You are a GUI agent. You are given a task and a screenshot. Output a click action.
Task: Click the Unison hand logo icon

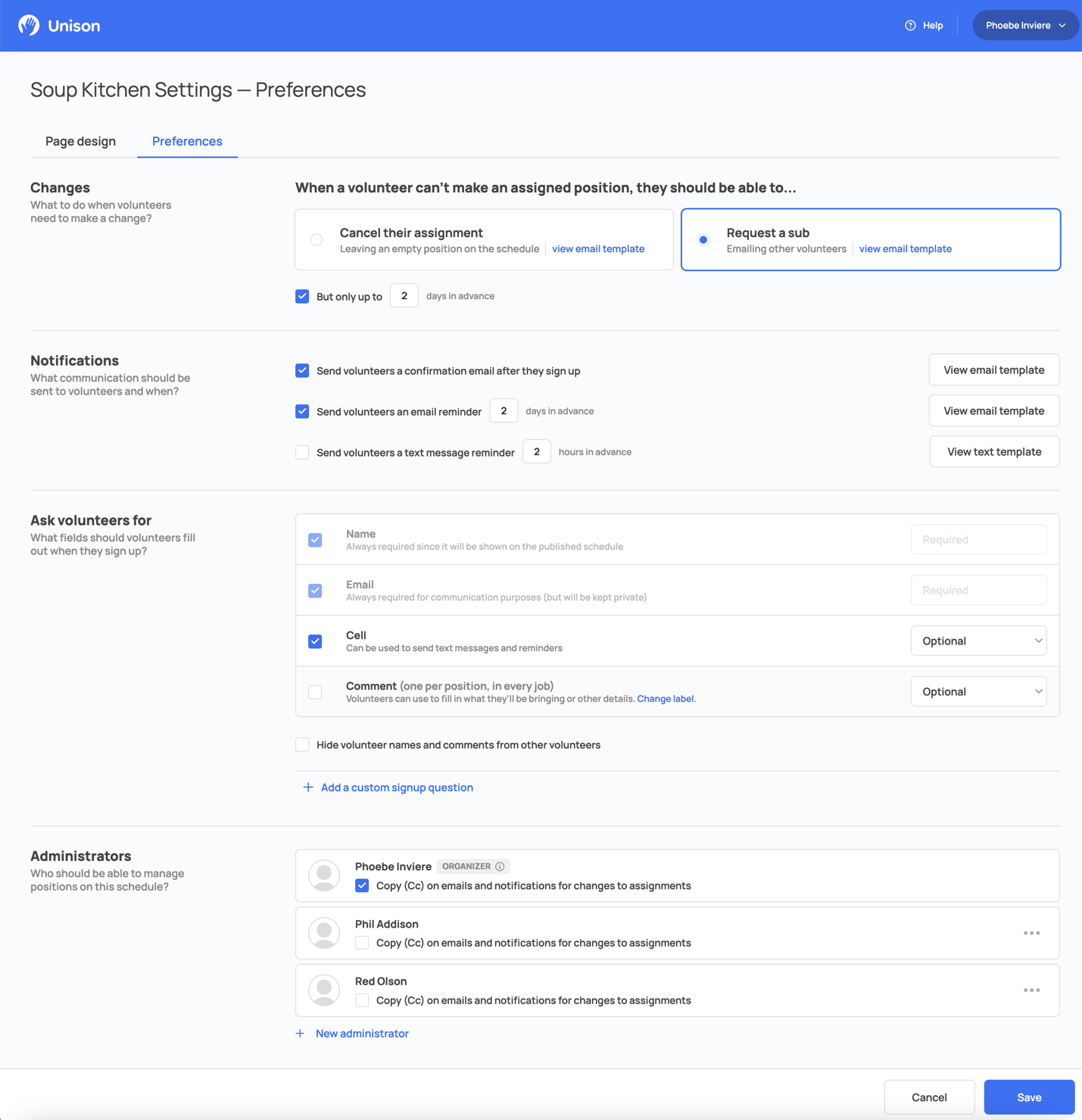pyautogui.click(x=29, y=25)
